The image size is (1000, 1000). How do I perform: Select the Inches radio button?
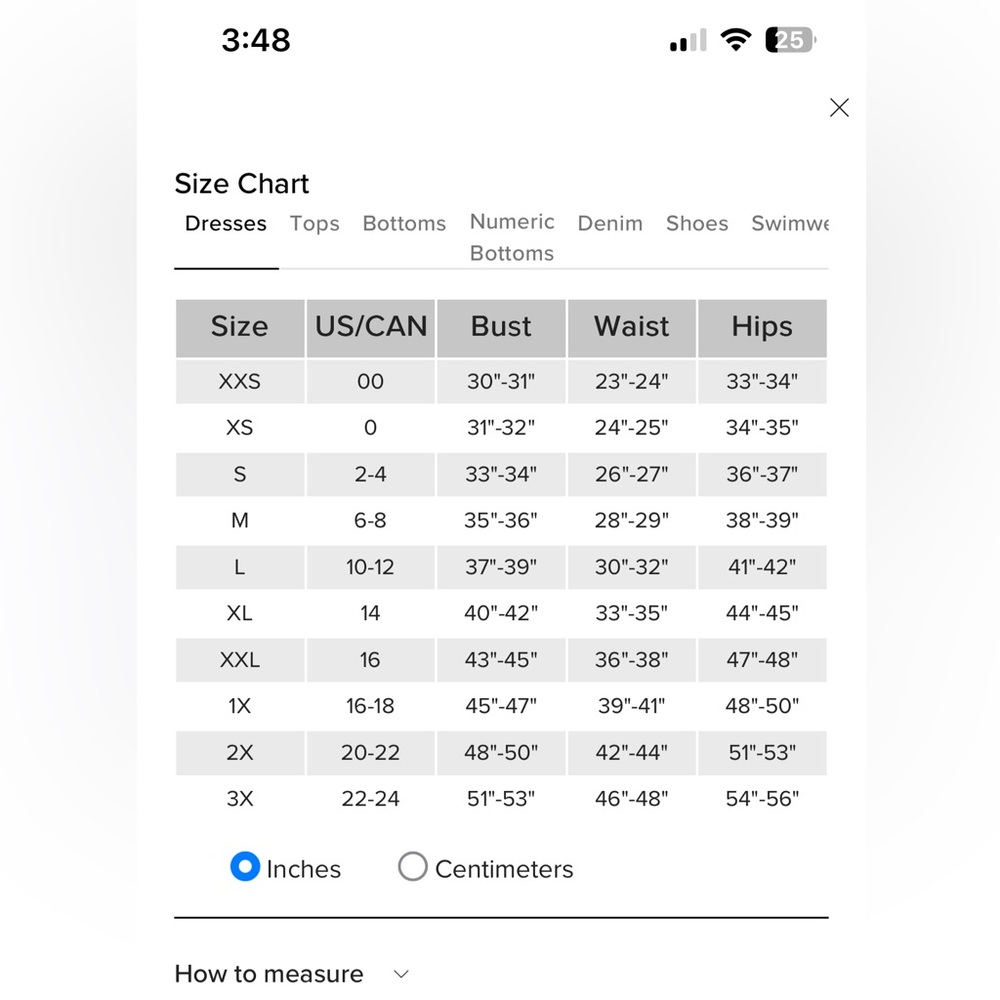click(x=245, y=867)
